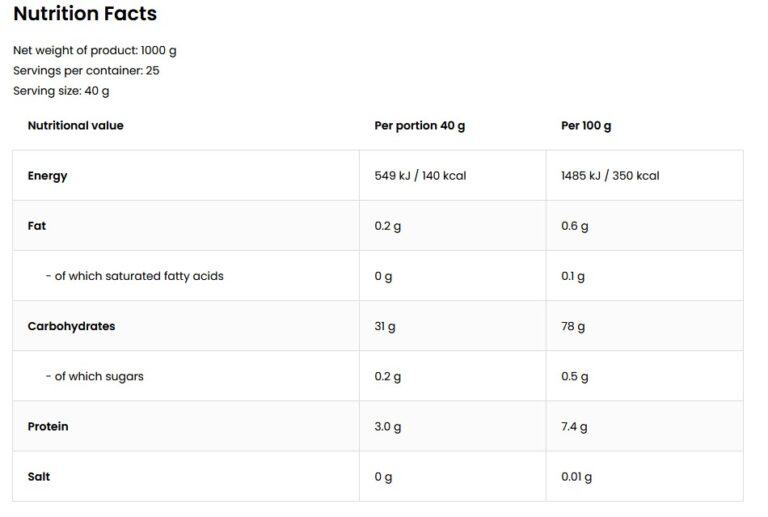Click the 0.01 g salt value
This screenshot has height=517, width=768.
[x=577, y=476]
